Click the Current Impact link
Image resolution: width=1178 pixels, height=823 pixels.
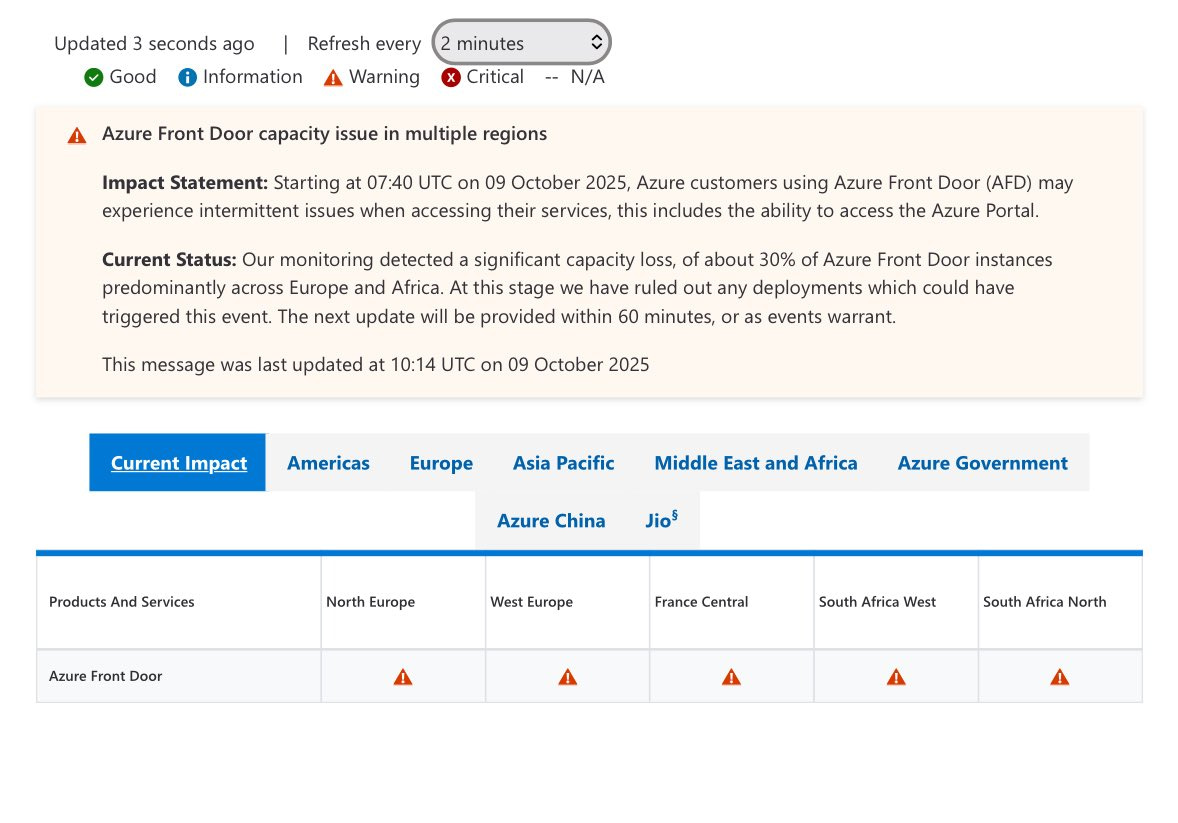tap(177, 463)
